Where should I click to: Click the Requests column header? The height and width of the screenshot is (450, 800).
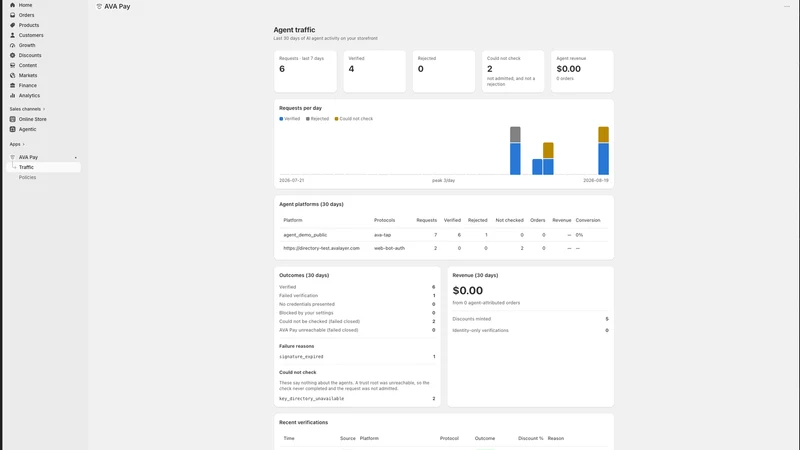click(x=427, y=220)
